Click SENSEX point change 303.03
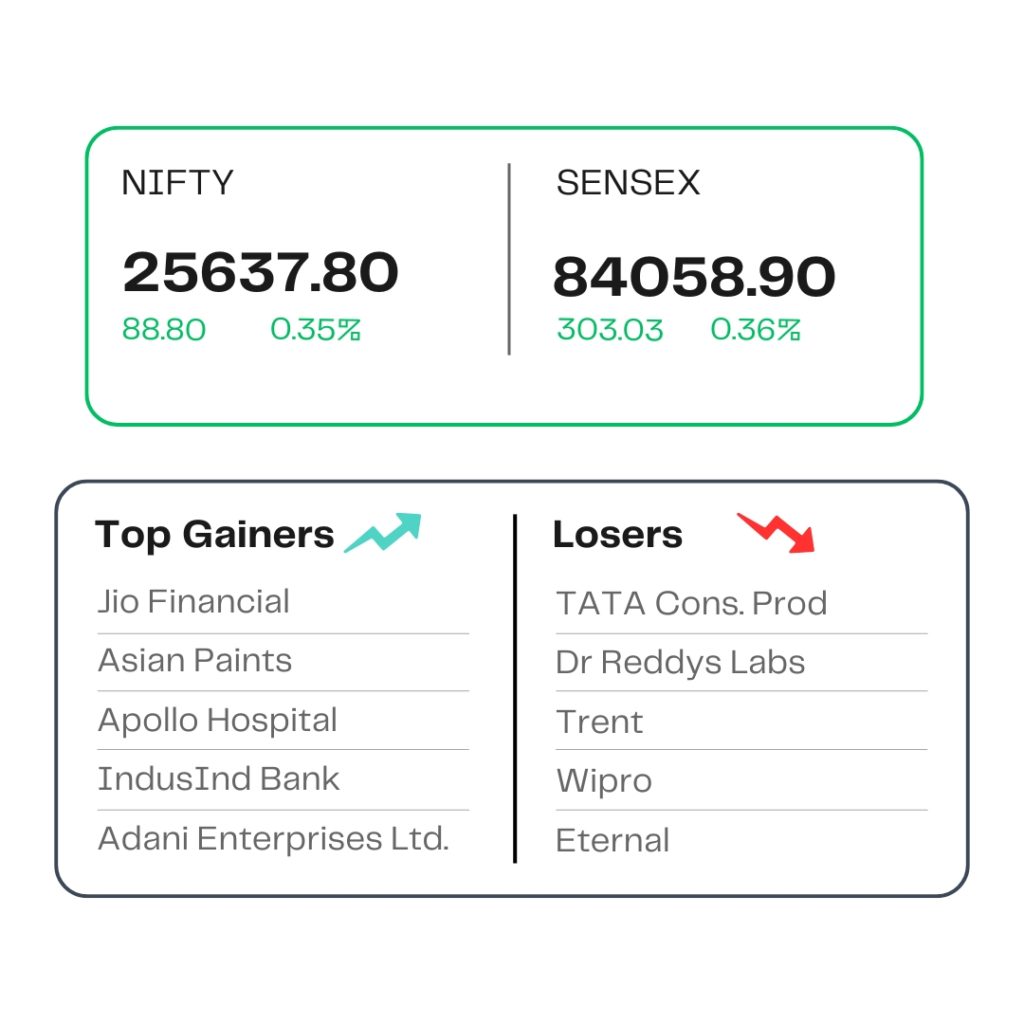 pyautogui.click(x=610, y=329)
